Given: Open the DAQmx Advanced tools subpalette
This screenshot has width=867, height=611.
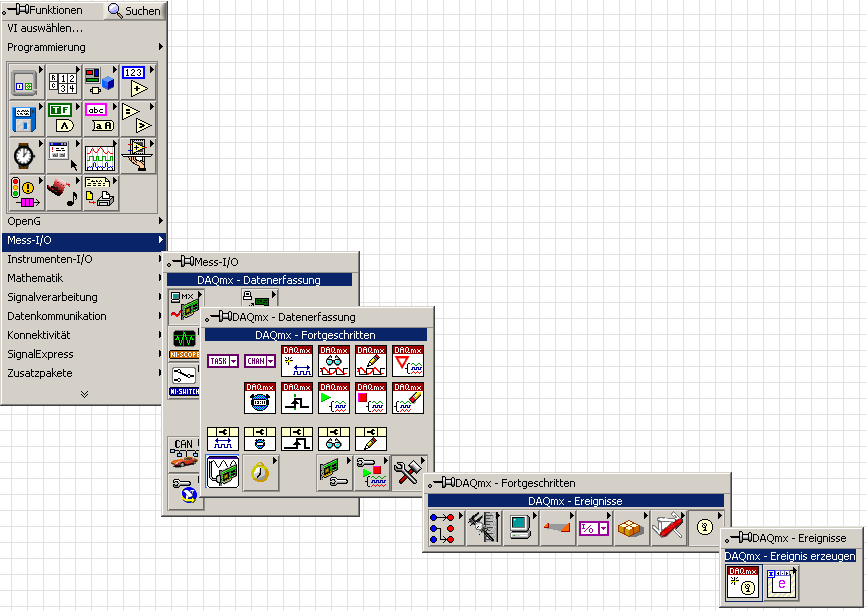Looking at the screenshot, I should click(408, 473).
